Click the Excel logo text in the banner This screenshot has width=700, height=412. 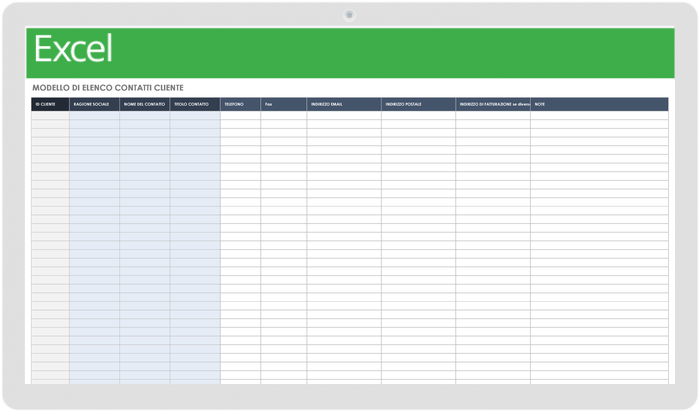click(x=73, y=49)
